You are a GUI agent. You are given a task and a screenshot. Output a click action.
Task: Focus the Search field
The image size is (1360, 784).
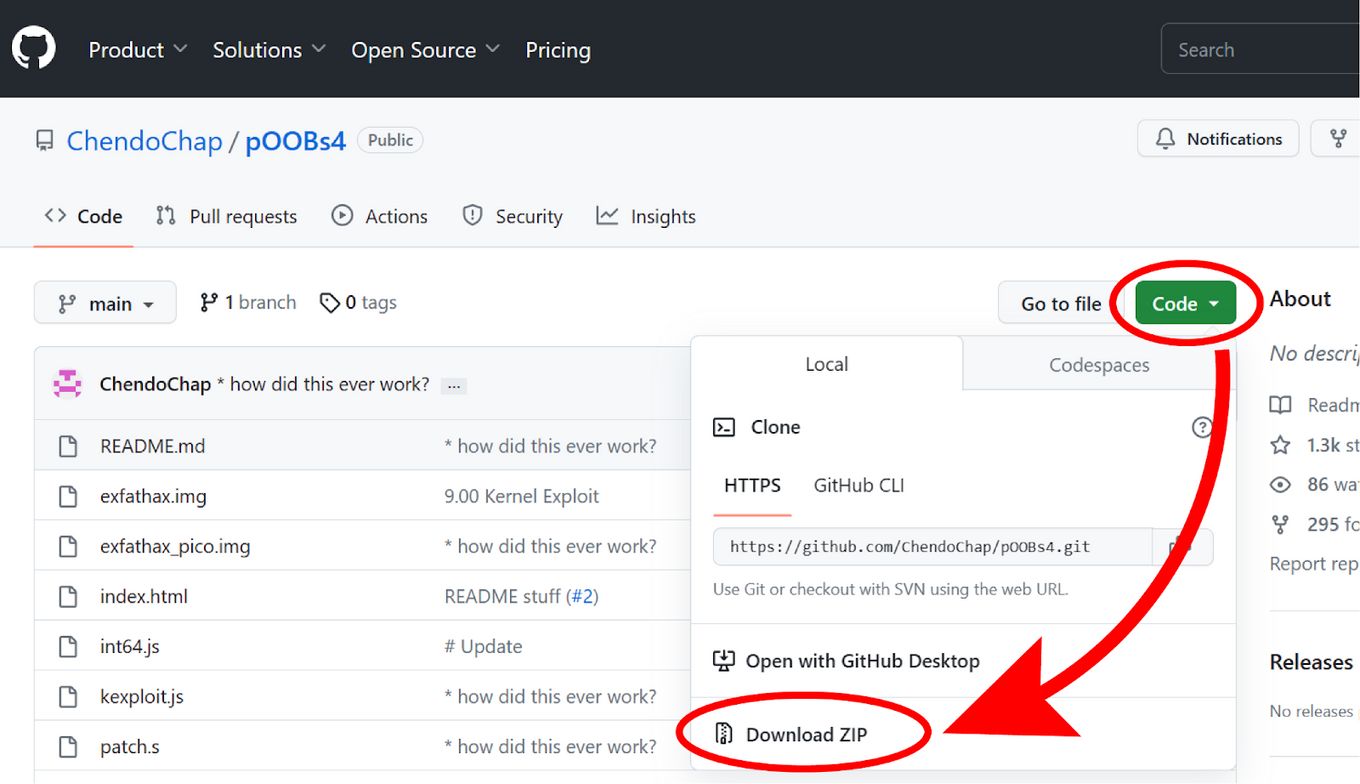click(x=1260, y=49)
